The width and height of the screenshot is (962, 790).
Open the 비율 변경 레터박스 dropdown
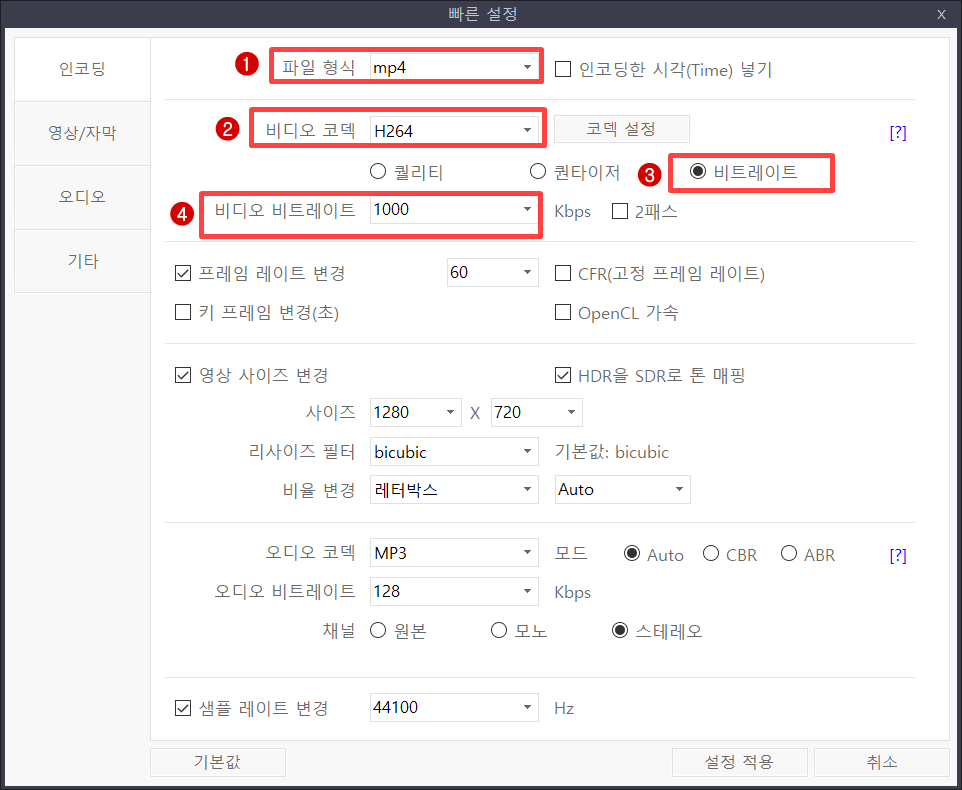[x=454, y=489]
